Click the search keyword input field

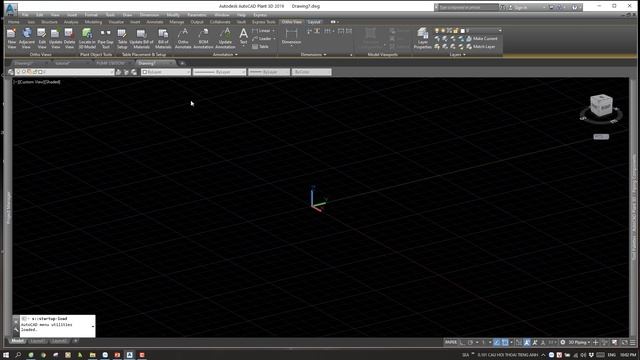468,7
